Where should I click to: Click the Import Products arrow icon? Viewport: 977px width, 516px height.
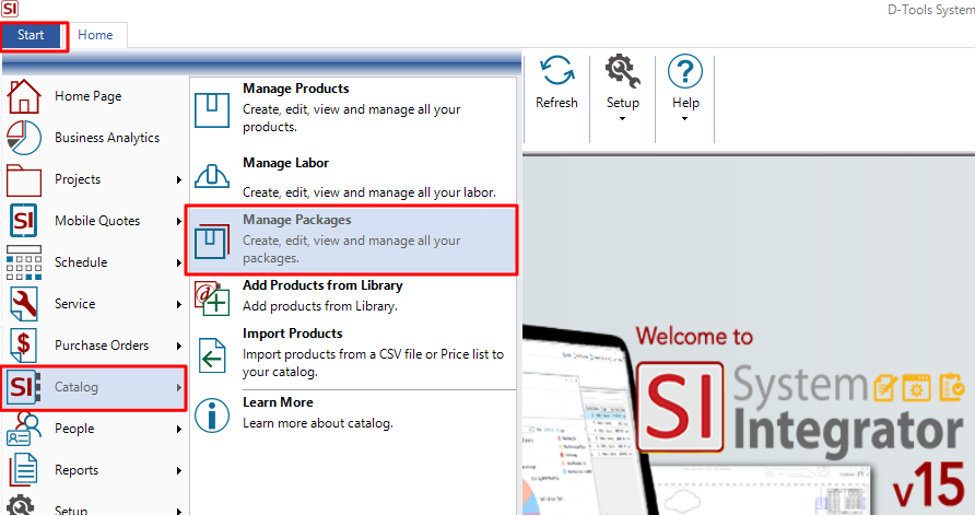(212, 356)
